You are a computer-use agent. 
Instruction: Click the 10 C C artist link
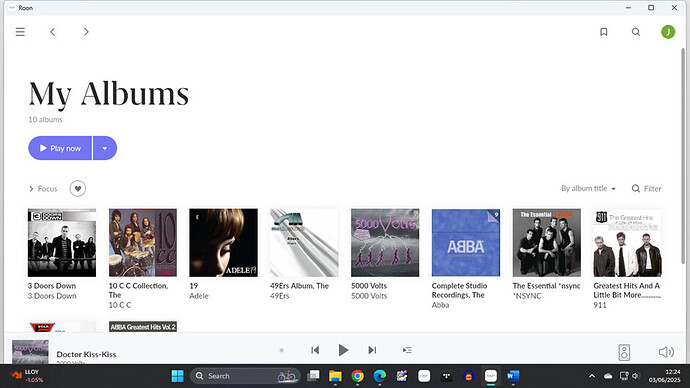point(120,305)
